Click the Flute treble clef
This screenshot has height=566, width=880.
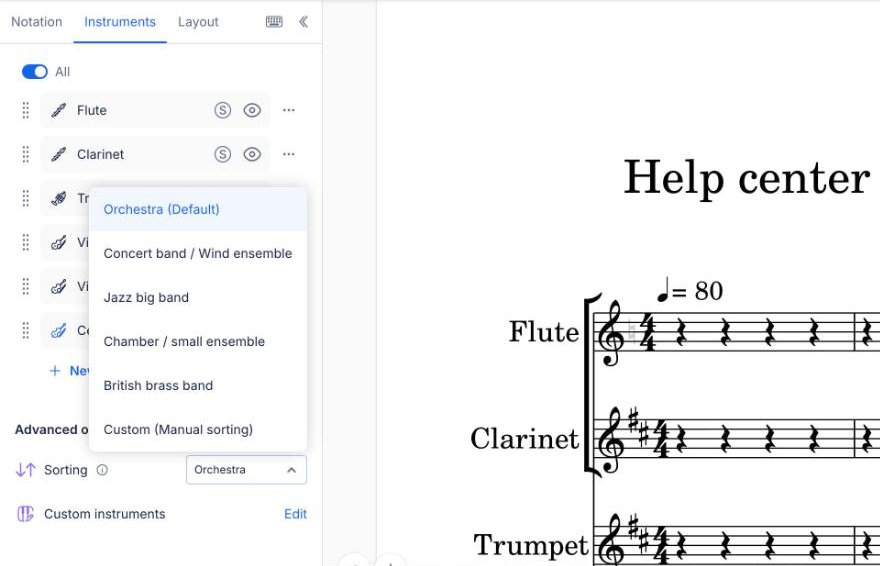(x=611, y=334)
